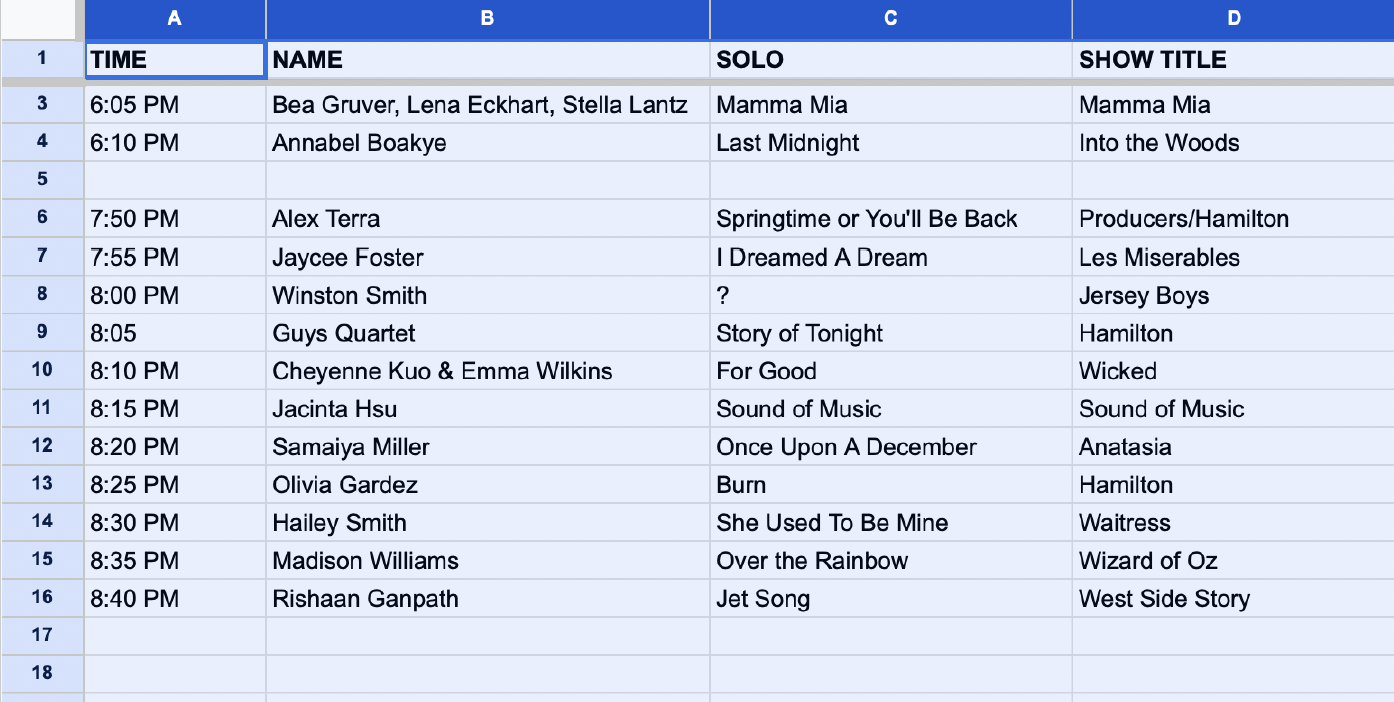Select column A header

[175, 18]
